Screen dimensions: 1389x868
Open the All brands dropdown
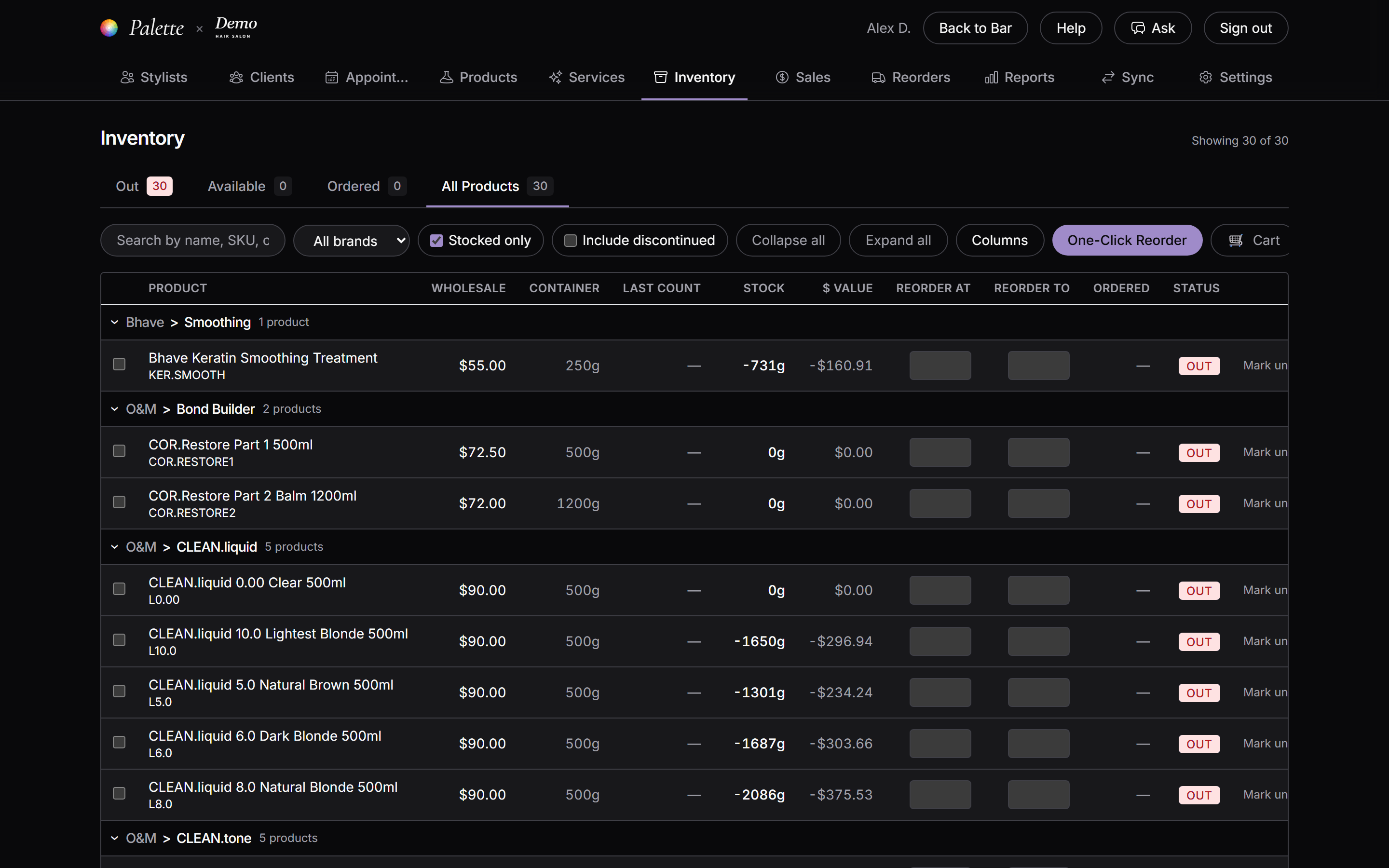(x=351, y=241)
